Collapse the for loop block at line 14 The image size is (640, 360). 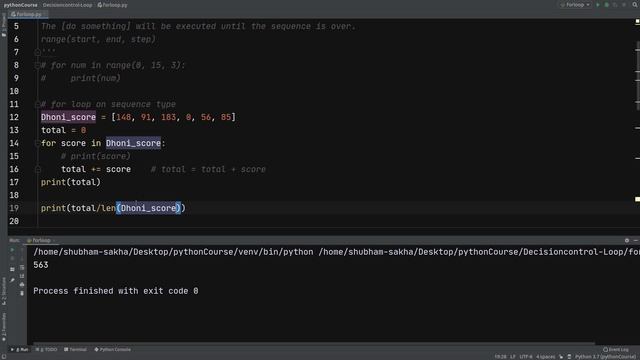tap(38, 143)
